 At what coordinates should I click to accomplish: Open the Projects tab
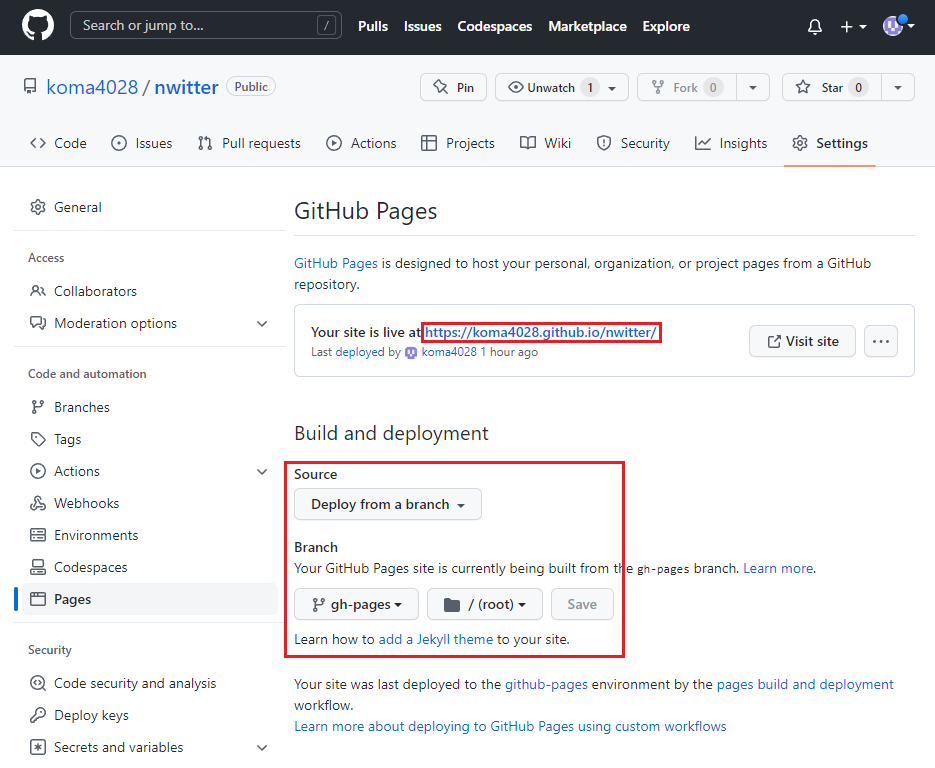click(x=458, y=143)
